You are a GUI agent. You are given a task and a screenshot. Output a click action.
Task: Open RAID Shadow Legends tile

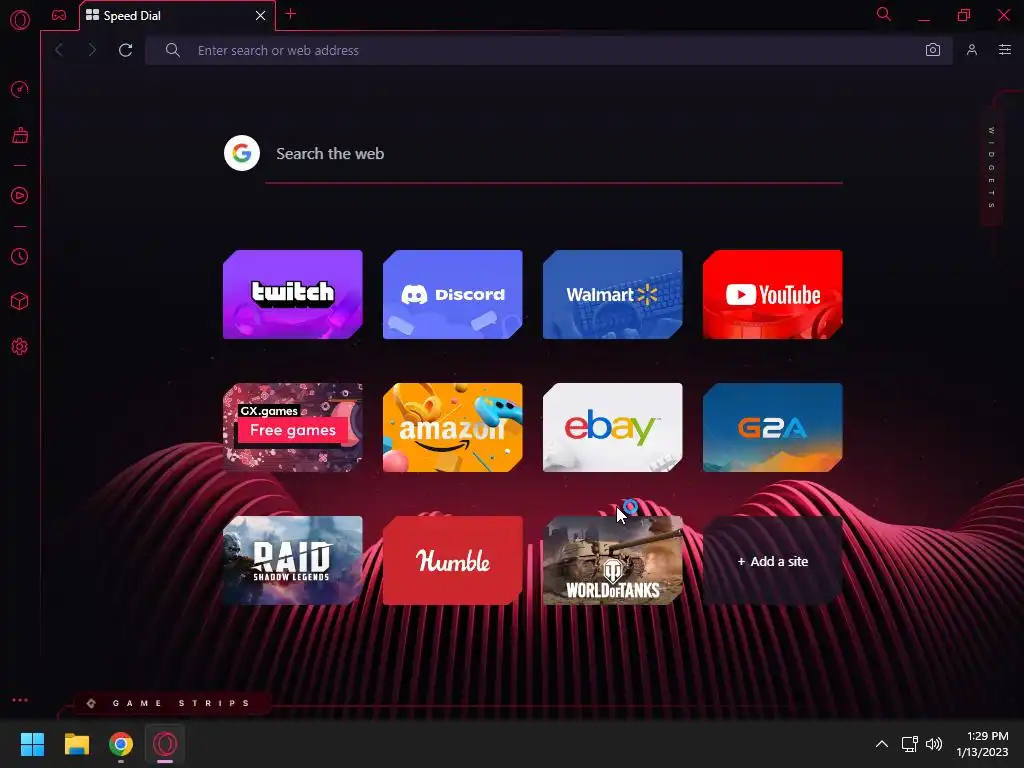[x=293, y=561]
